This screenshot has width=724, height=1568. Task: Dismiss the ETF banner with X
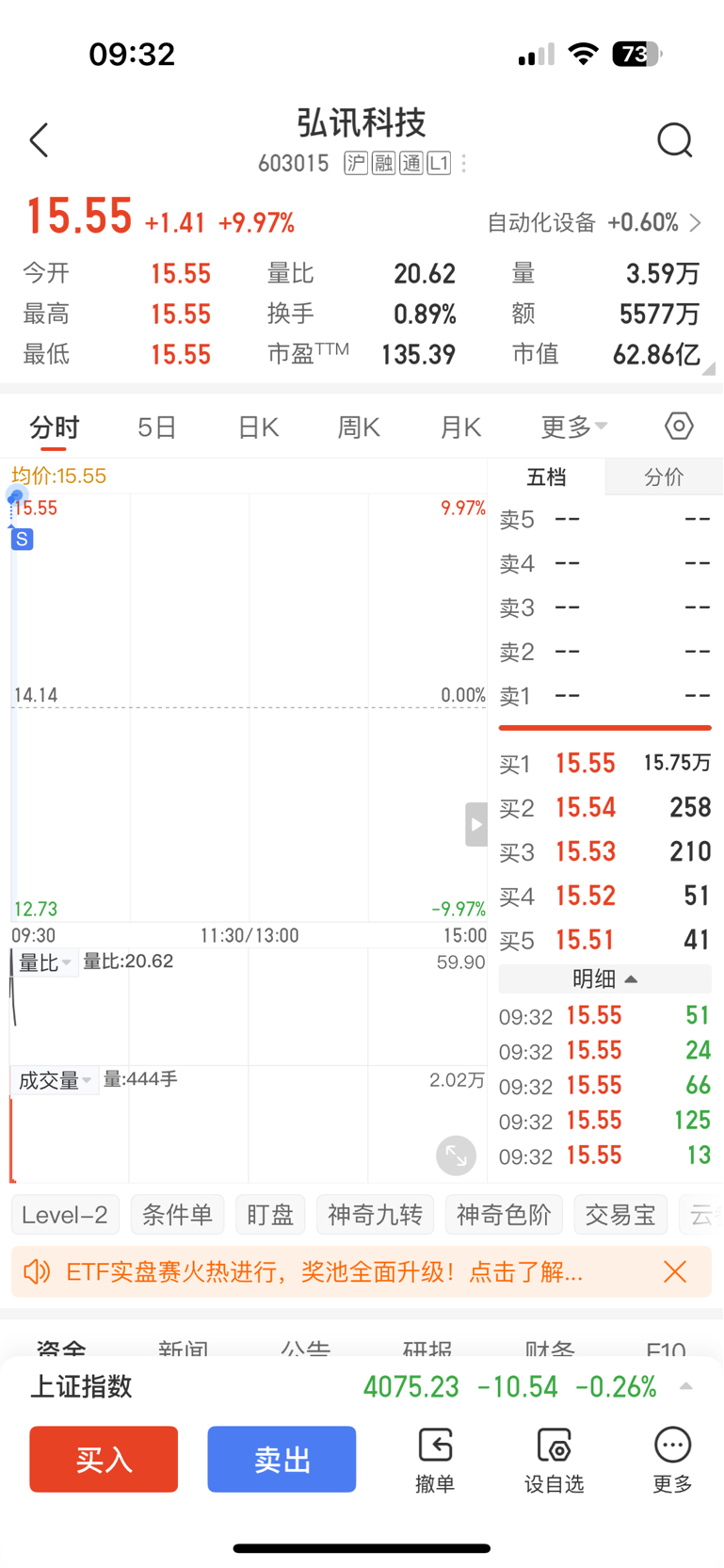(675, 1272)
